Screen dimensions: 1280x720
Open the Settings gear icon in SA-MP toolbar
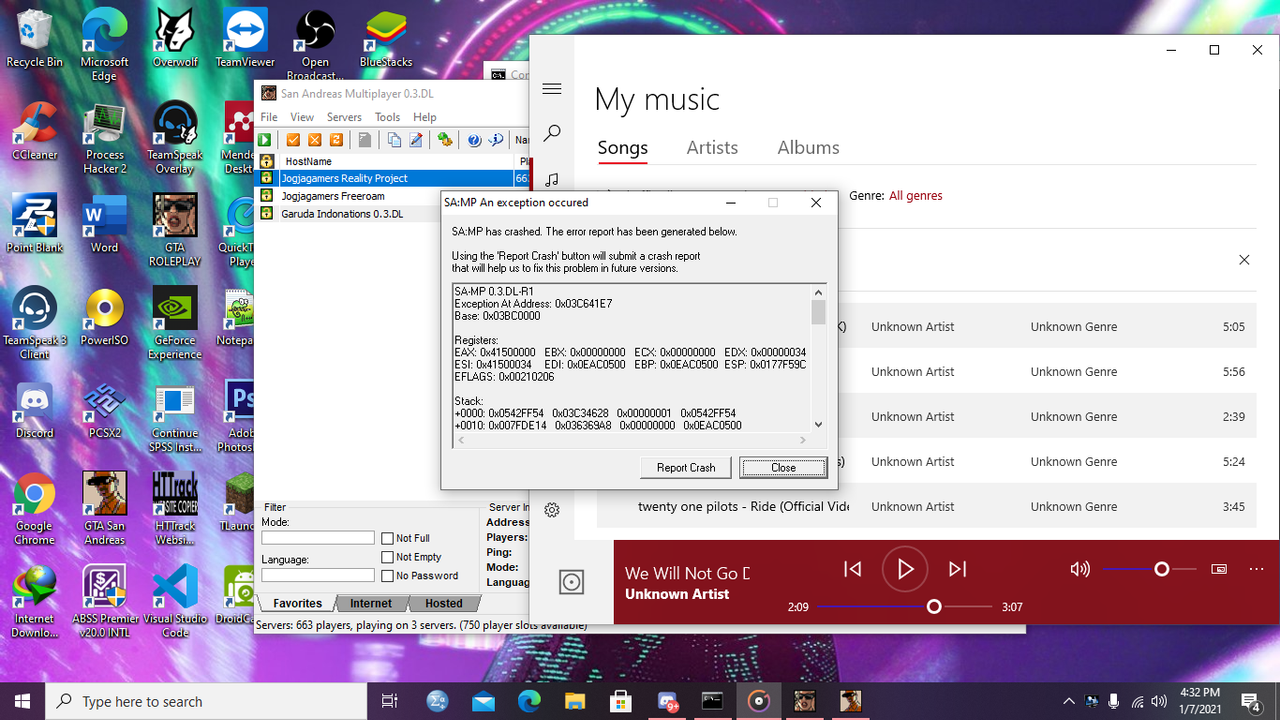[x=445, y=140]
